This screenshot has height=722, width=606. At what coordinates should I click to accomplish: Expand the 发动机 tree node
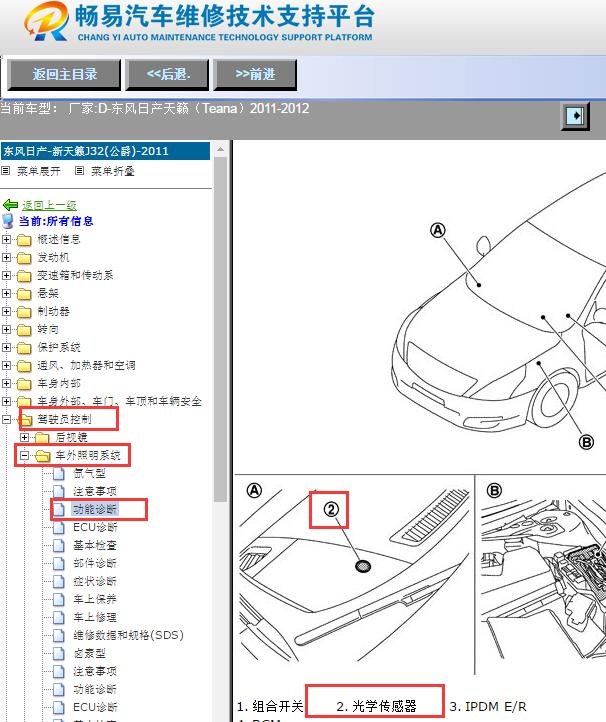tap(6, 257)
